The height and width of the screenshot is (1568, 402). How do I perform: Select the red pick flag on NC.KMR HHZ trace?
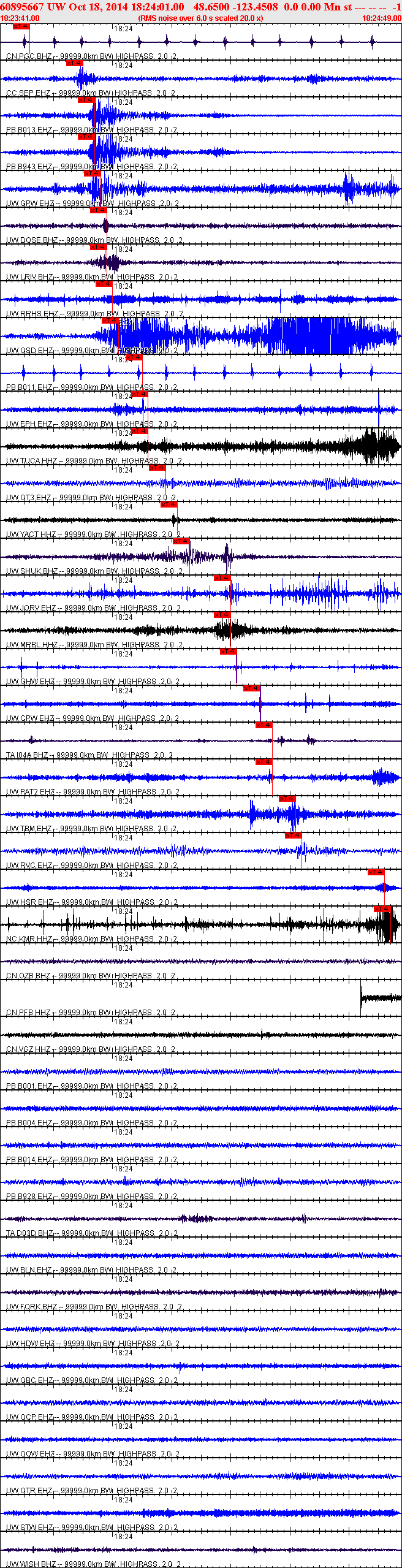click(x=382, y=909)
